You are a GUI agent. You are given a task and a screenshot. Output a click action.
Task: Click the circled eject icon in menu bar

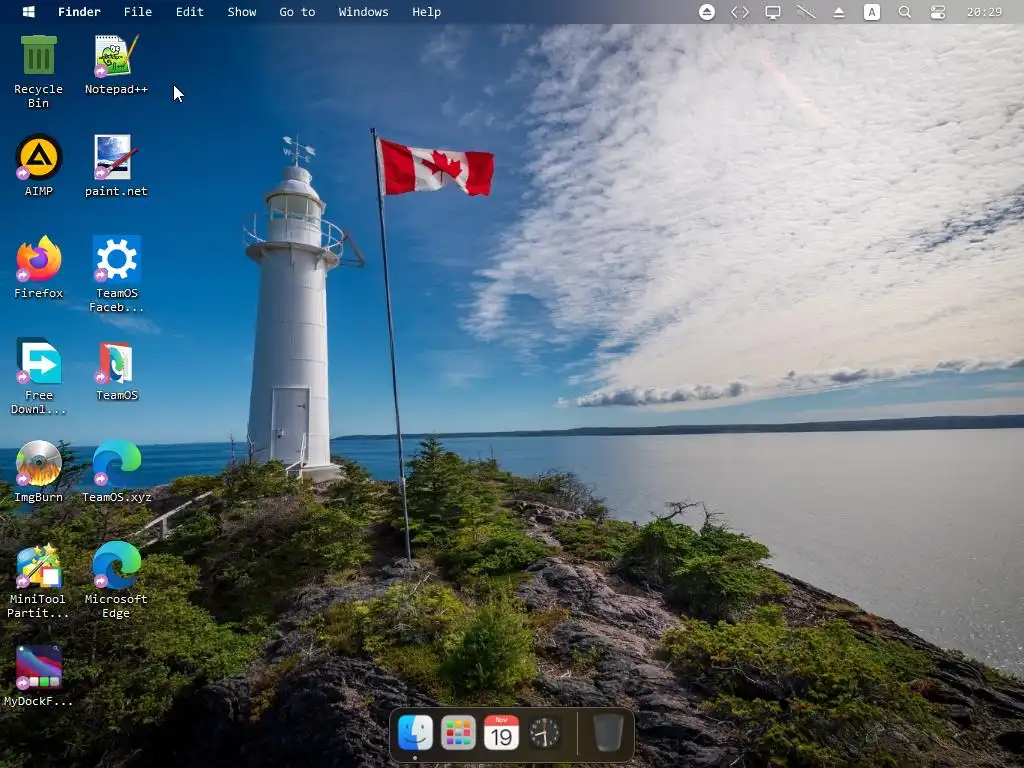[x=707, y=12]
